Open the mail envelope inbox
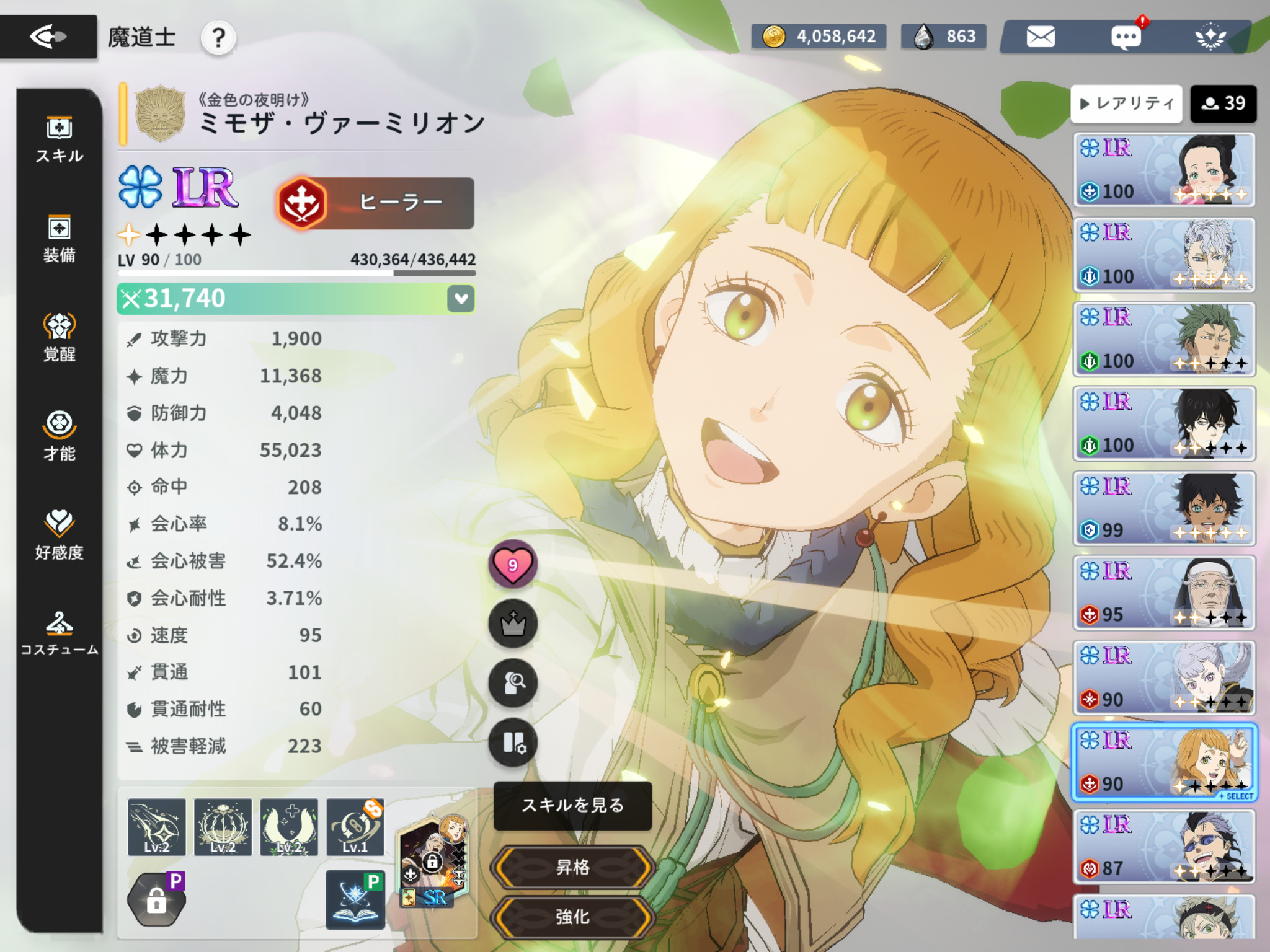Viewport: 1270px width, 952px height. (x=1041, y=37)
